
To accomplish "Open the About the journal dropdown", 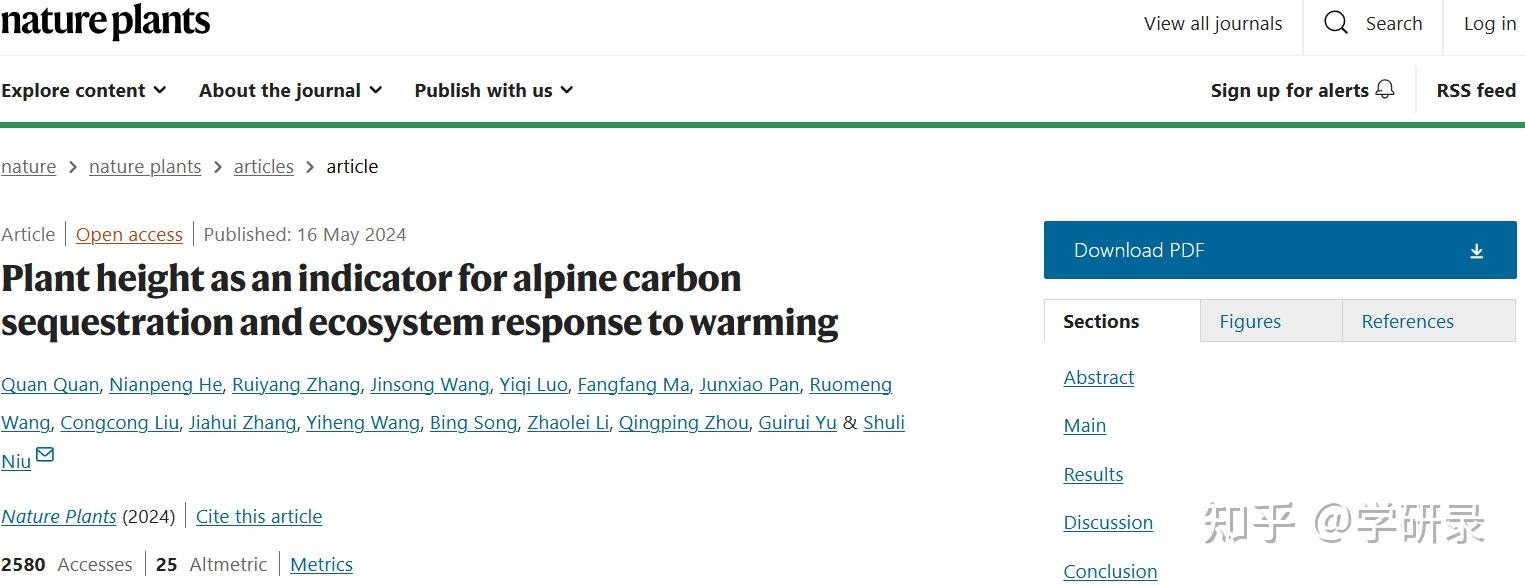I will [290, 90].
